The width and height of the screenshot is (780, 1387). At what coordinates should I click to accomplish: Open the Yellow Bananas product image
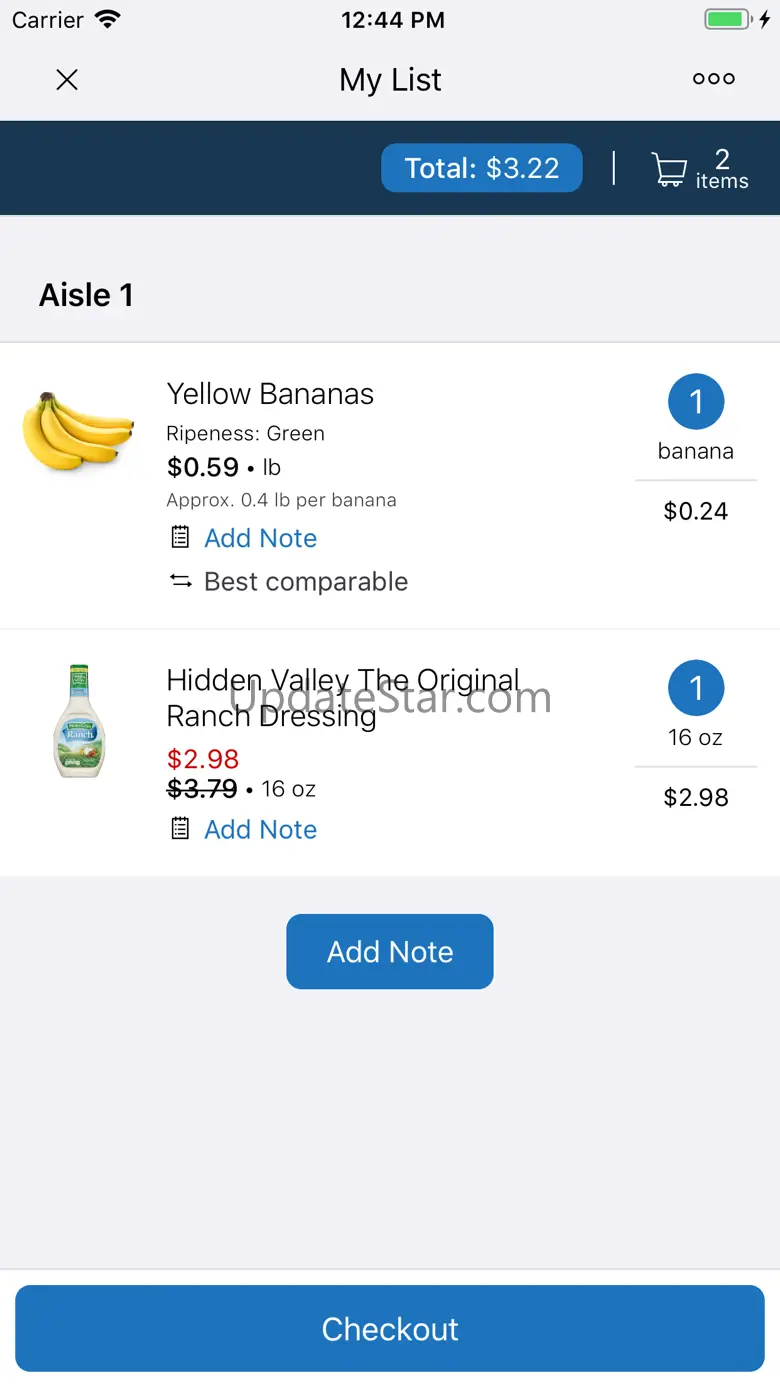click(x=78, y=431)
